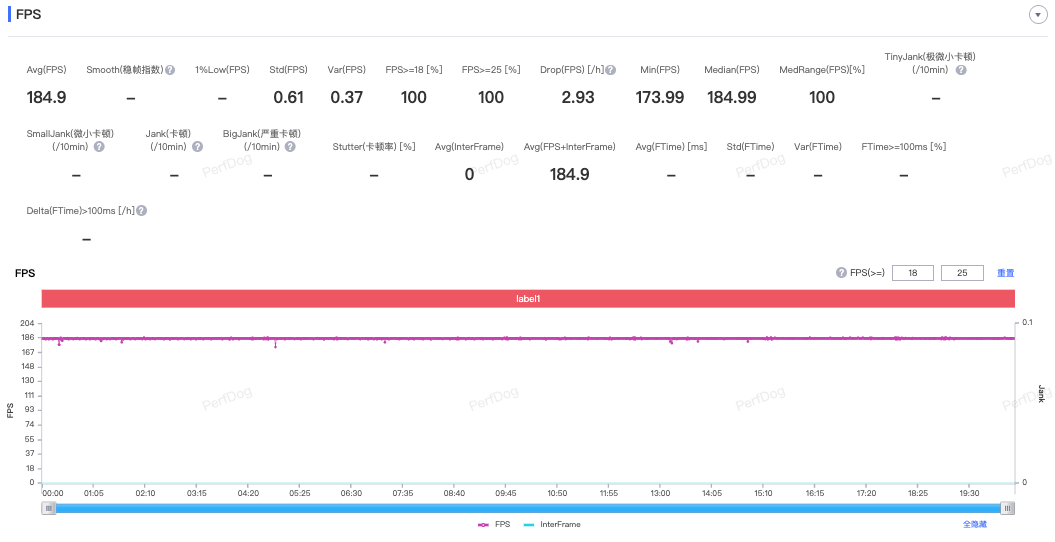Reset FPS thresholds with 重置 link

tap(1005, 273)
